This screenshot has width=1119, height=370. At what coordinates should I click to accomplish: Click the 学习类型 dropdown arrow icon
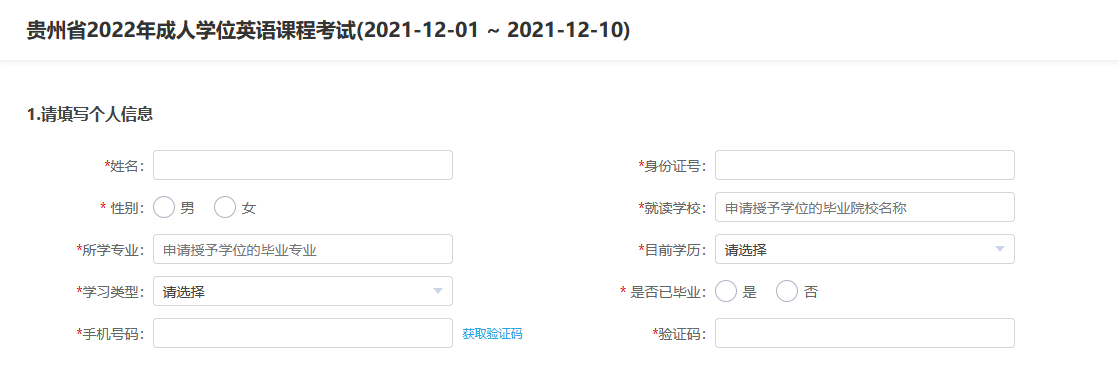pyautogui.click(x=437, y=291)
